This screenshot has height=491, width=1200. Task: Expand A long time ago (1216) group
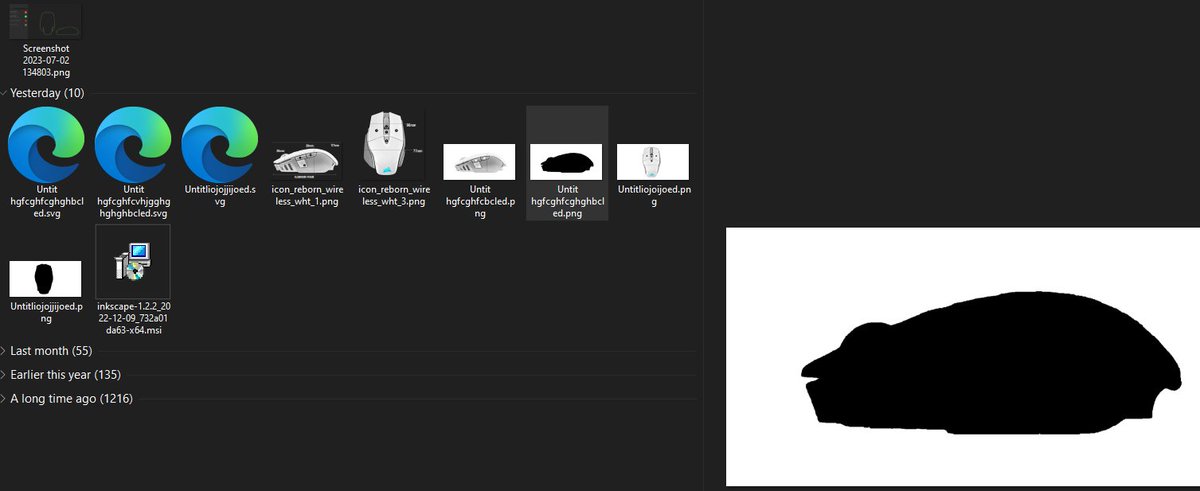click(x=4, y=399)
